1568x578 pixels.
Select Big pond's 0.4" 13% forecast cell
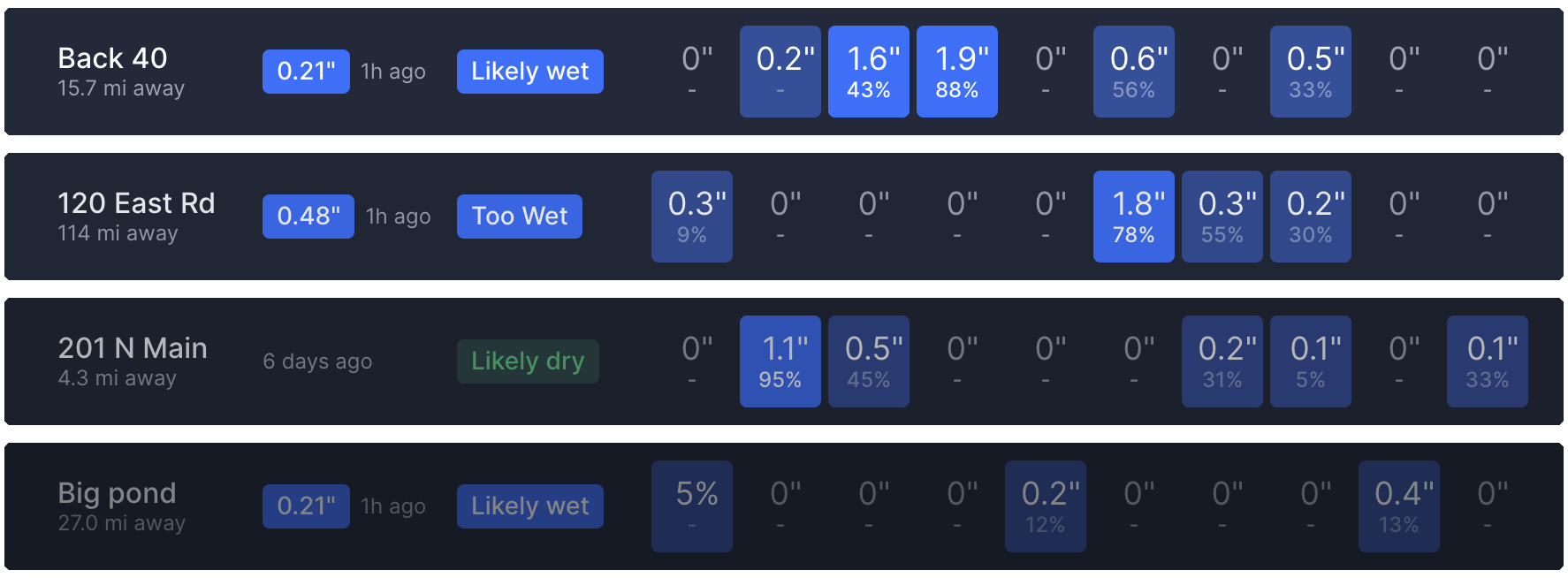(x=1398, y=506)
